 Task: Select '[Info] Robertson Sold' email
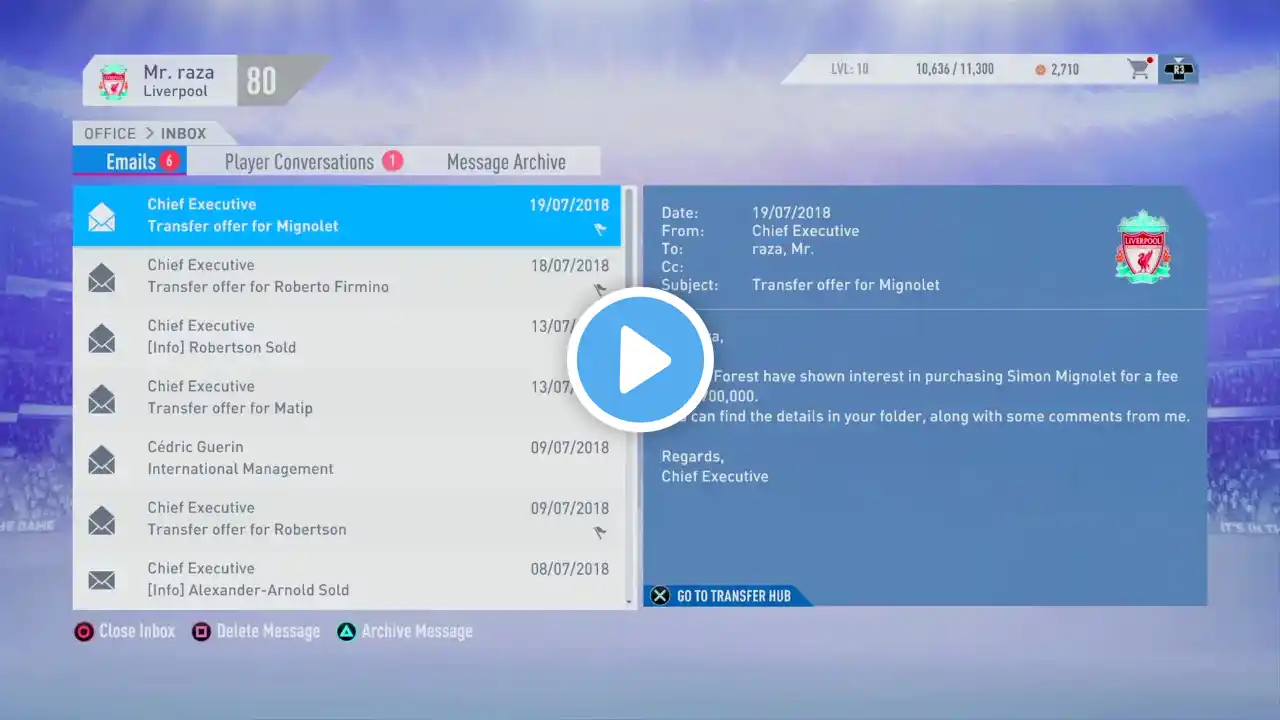pos(222,348)
